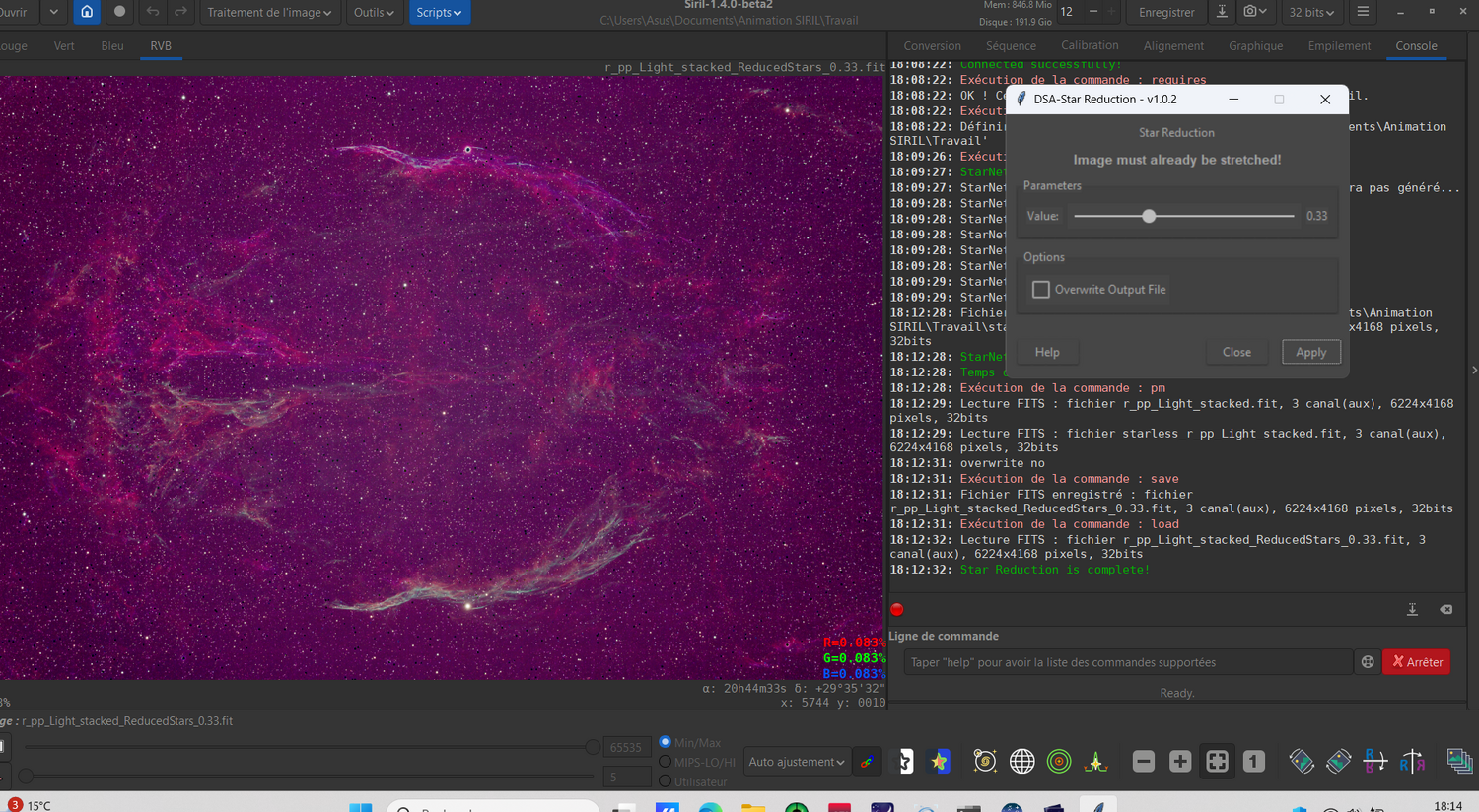
Task: Click the zoom-to-fit icon
Action: tap(1217, 761)
